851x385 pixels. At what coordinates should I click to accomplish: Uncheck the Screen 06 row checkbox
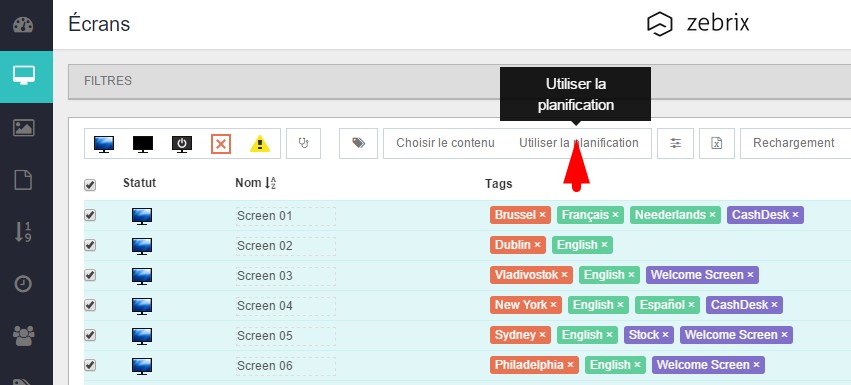tap(90, 365)
